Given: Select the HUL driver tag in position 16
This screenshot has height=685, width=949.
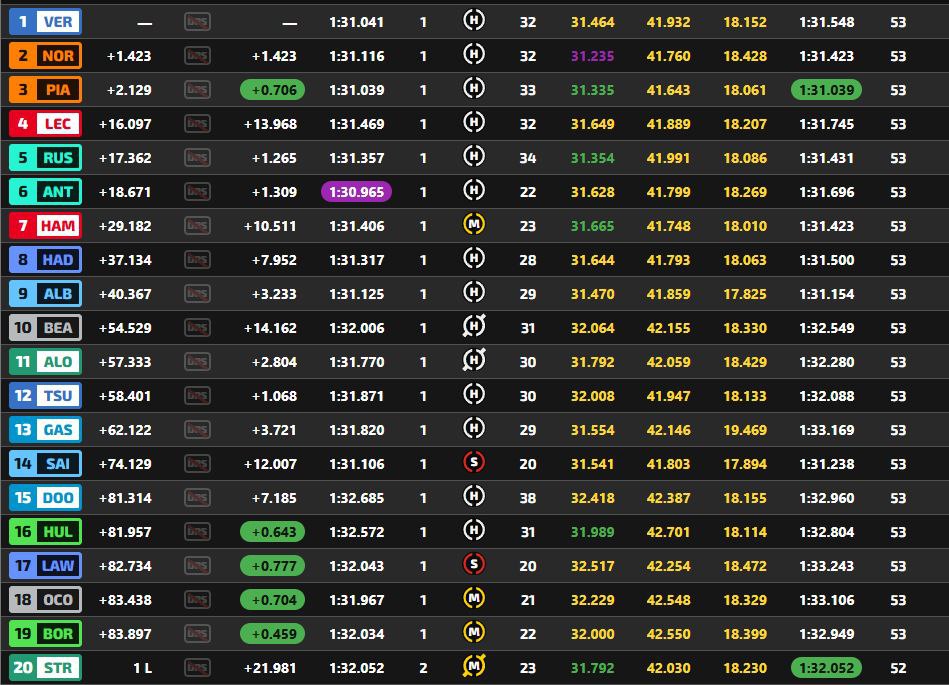Looking at the screenshot, I should pyautogui.click(x=45, y=531).
